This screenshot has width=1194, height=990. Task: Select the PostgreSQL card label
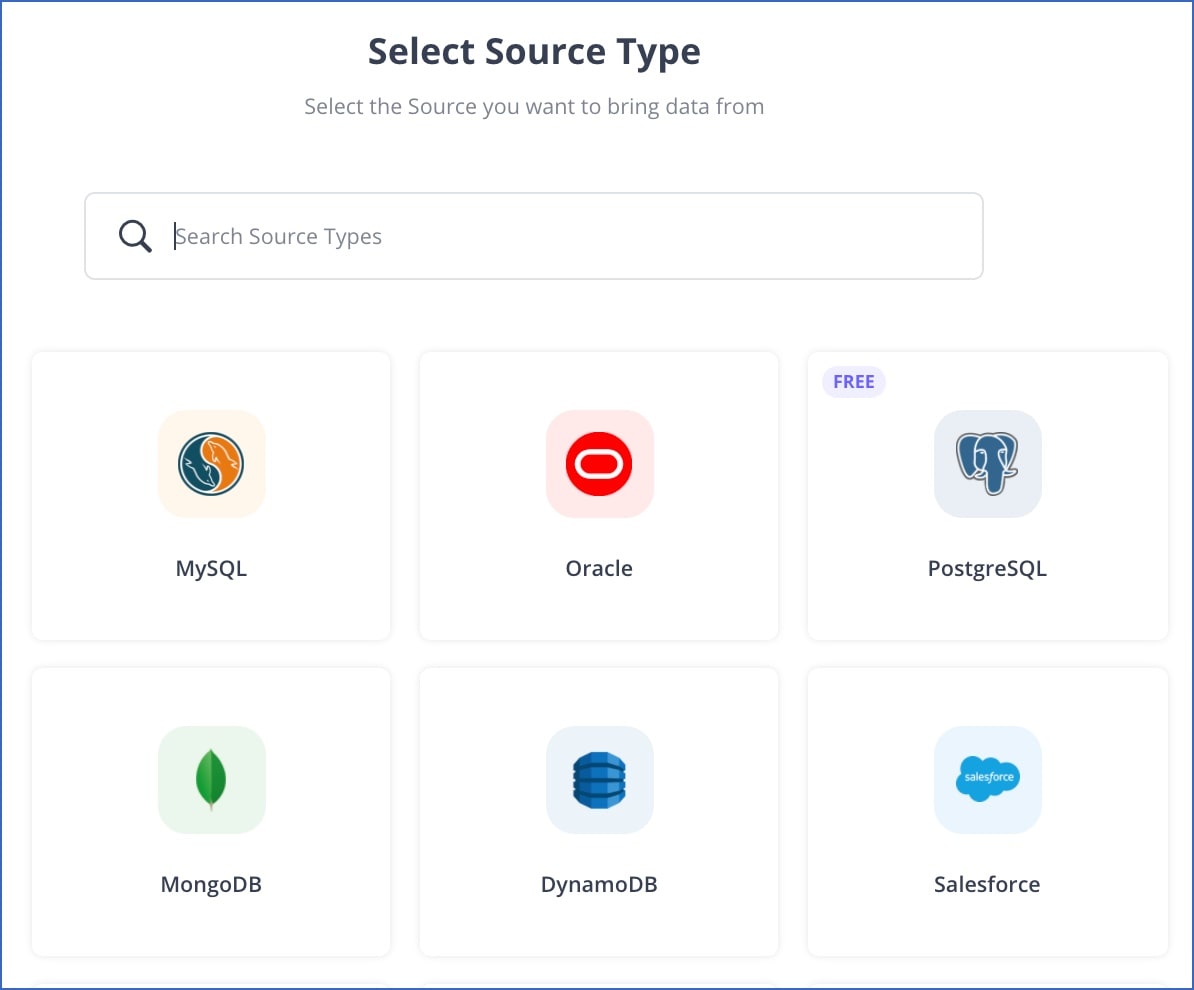pos(987,569)
